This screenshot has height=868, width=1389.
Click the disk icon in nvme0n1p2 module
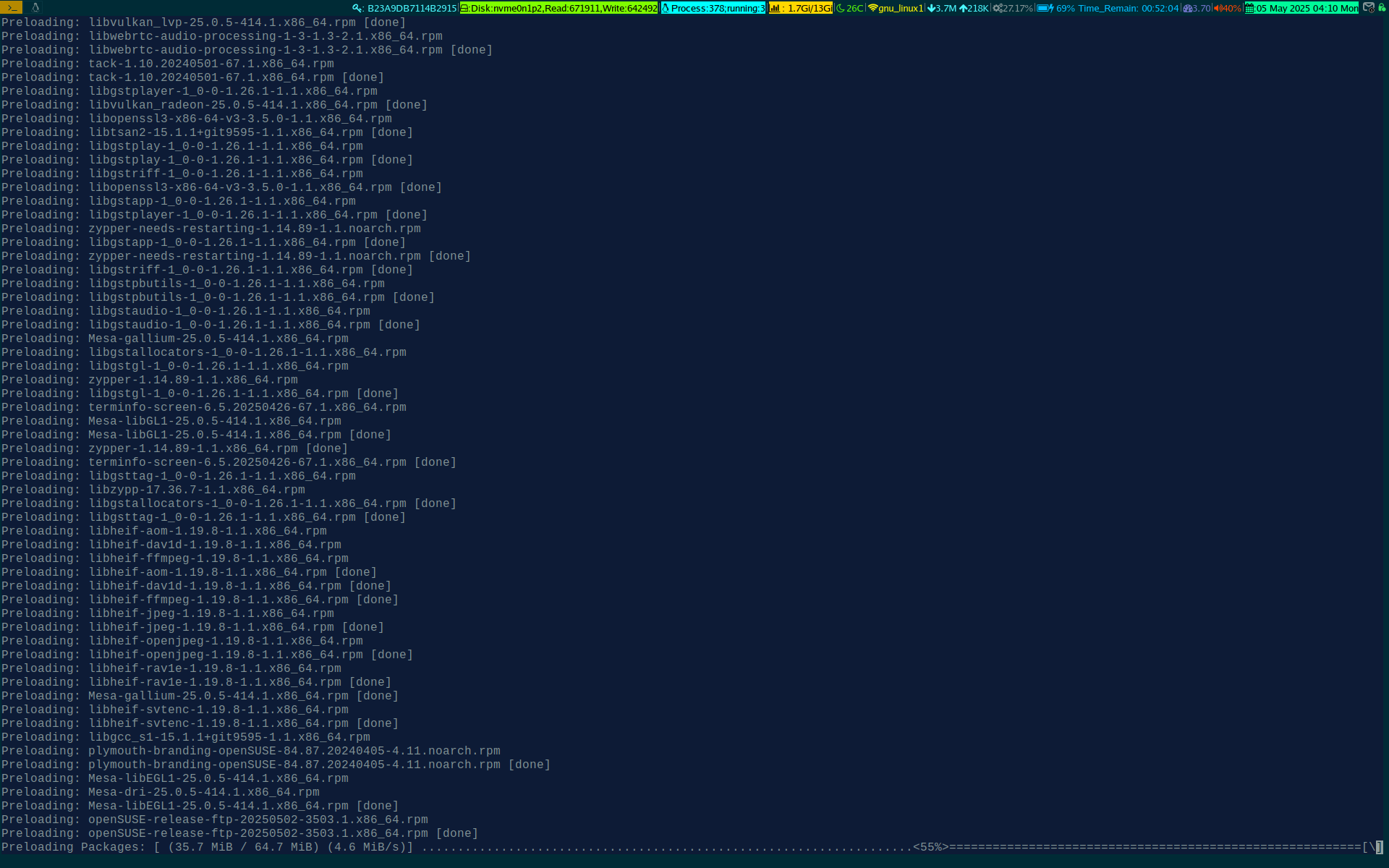pyautogui.click(x=464, y=8)
